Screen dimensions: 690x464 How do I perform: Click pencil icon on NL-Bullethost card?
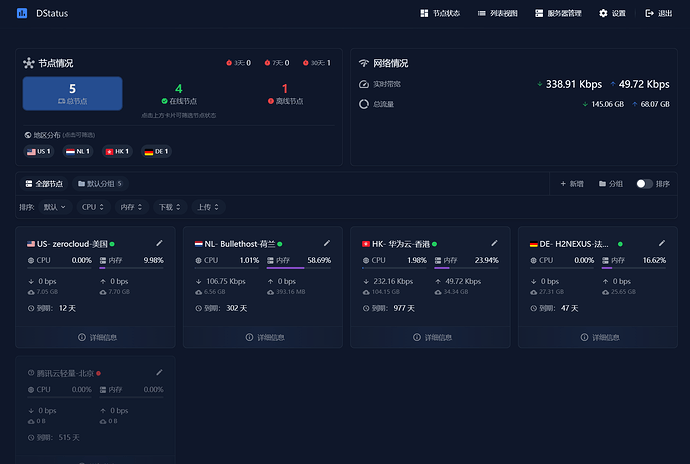[327, 243]
